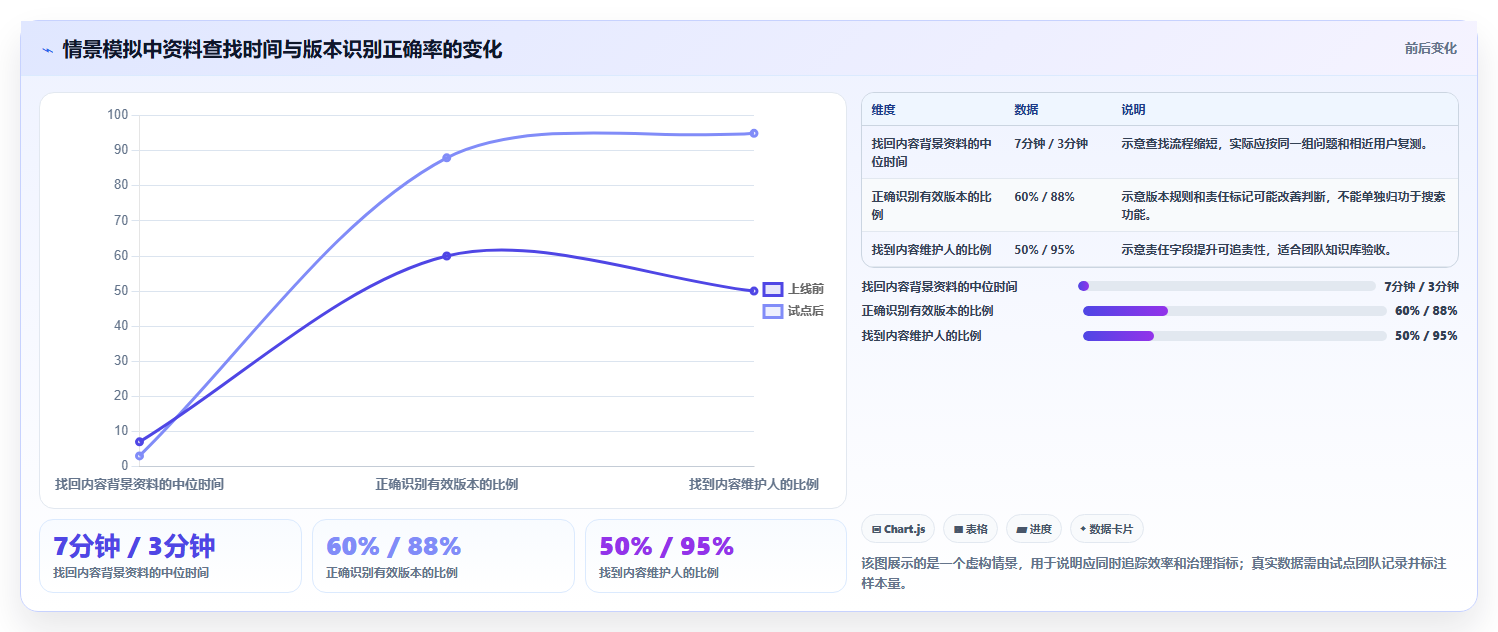Toggle 试点后 legend swatch in chart
Viewport: 1498px width, 632px height.
coord(772,311)
